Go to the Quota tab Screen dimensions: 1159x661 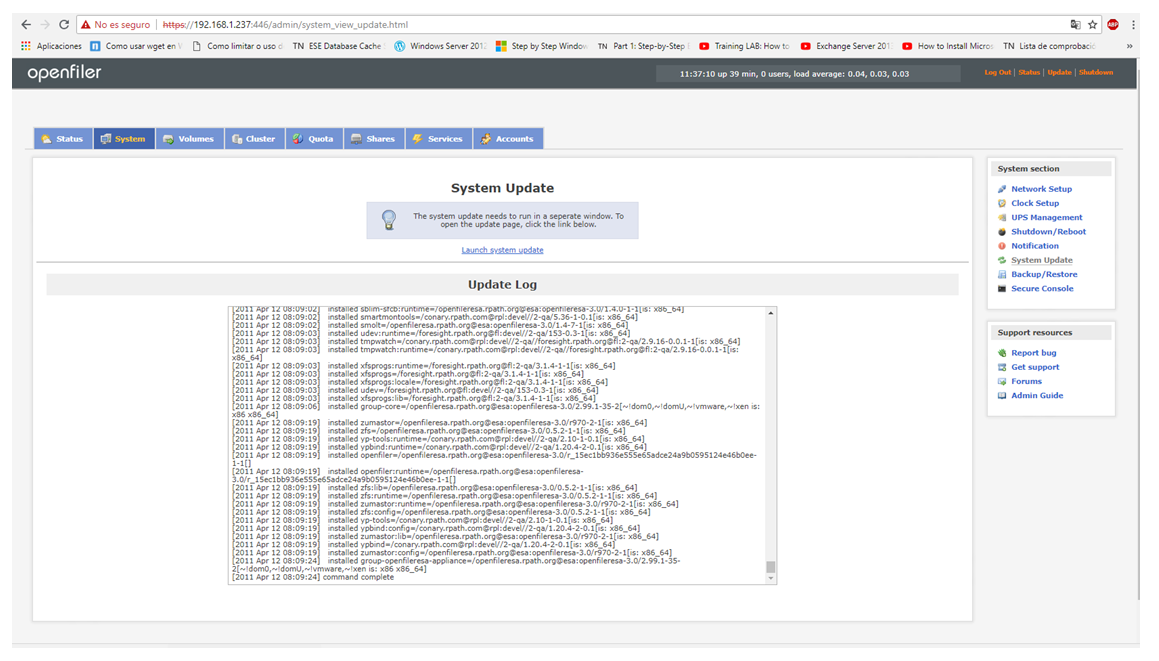click(x=314, y=139)
